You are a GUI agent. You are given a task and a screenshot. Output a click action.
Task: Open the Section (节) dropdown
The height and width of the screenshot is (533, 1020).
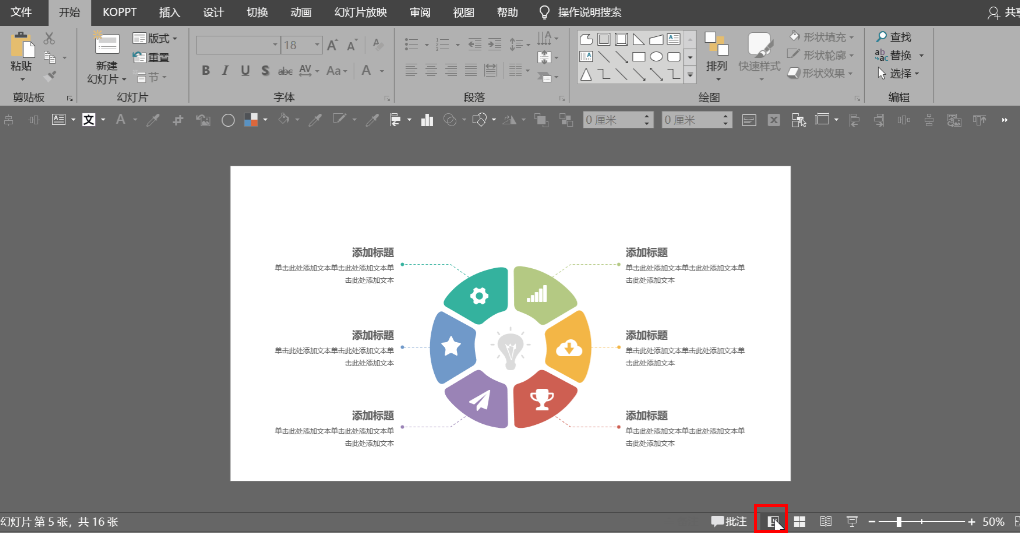(x=152, y=77)
